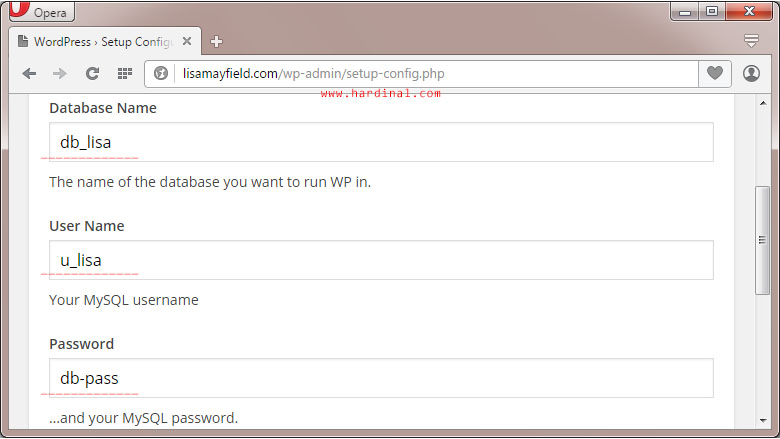Select the WordPress Setup Config tab
The image size is (780, 439).
tap(104, 41)
